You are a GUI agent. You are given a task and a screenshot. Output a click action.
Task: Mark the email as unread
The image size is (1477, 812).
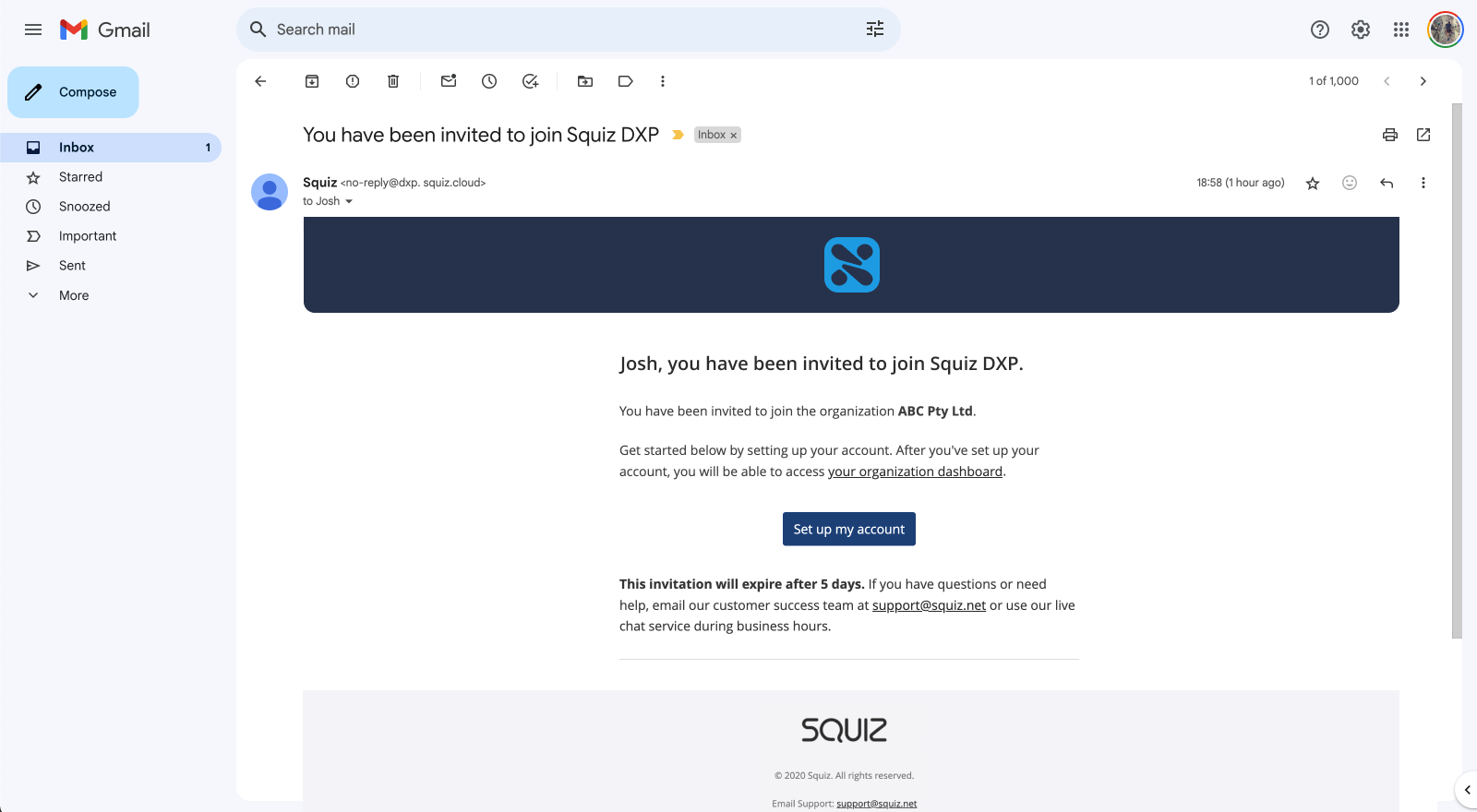tap(449, 81)
